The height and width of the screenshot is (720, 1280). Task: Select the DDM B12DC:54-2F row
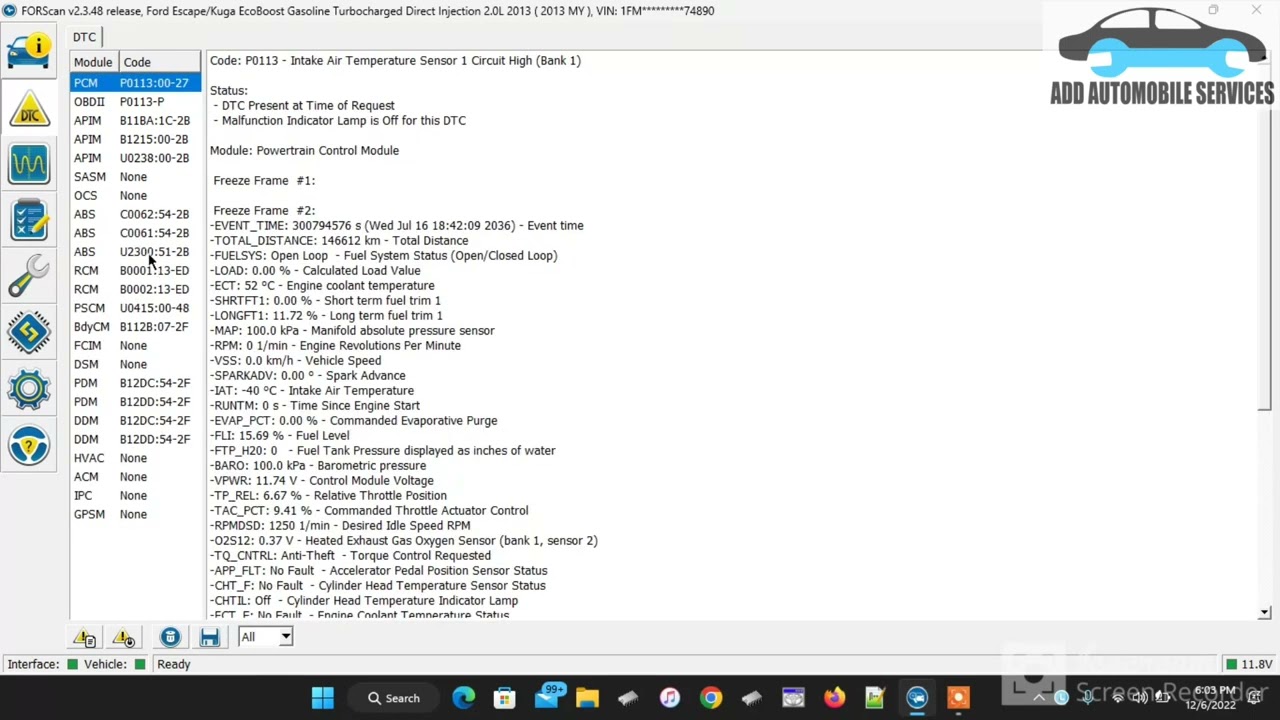pyautogui.click(x=135, y=421)
